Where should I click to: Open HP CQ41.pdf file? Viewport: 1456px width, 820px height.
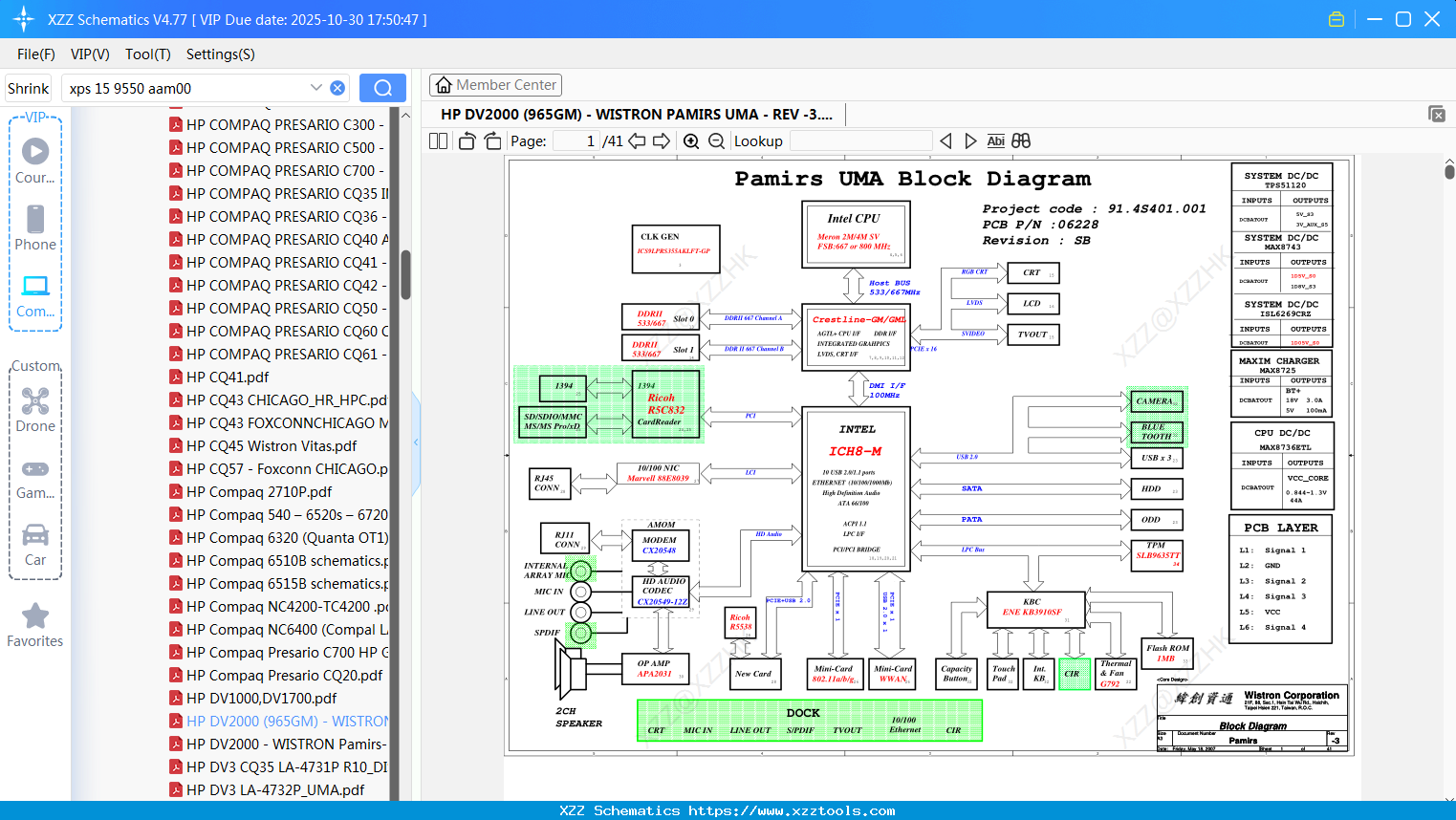coord(220,377)
